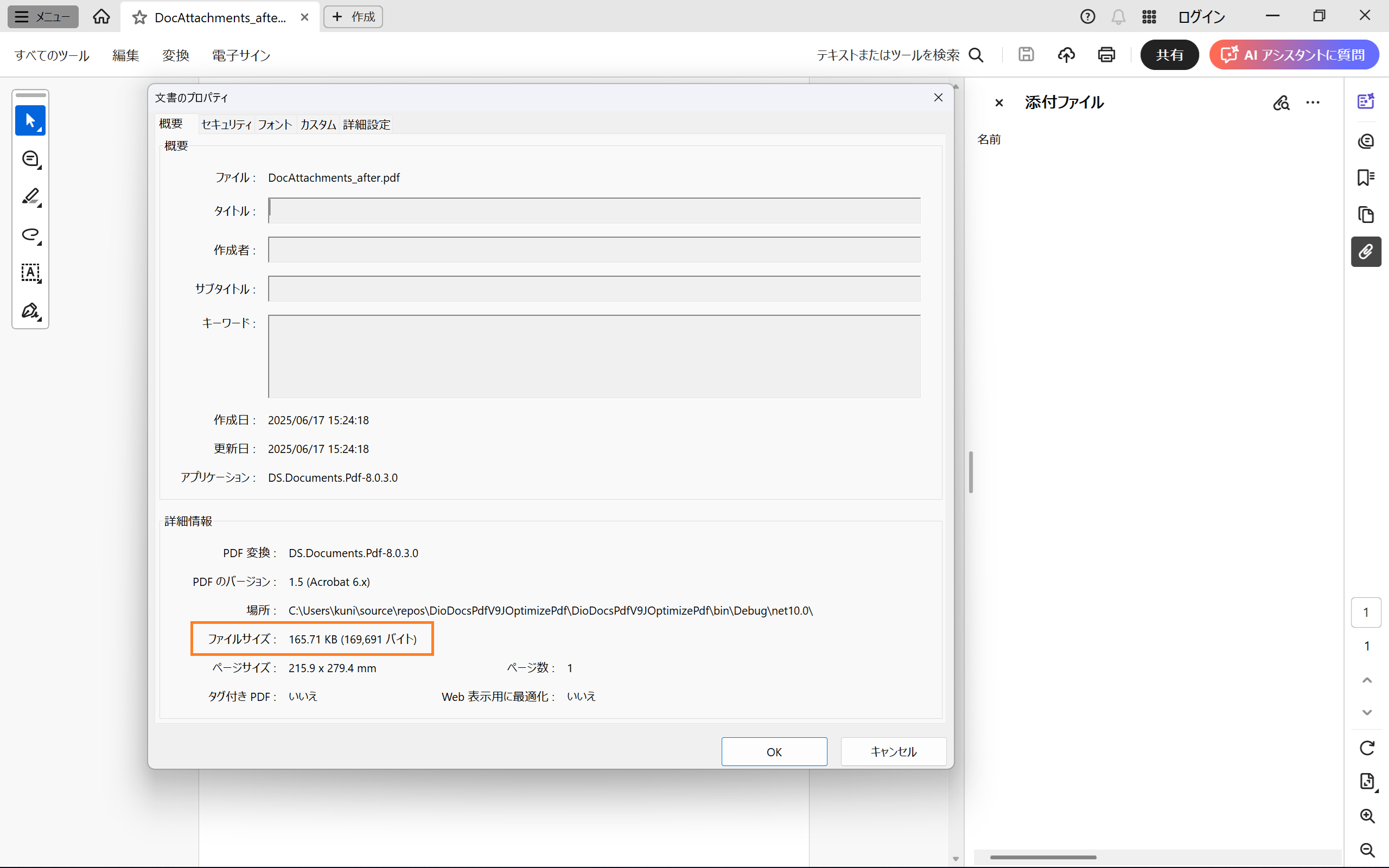
Task: Open the attachments paperclip panel
Action: point(1366,252)
